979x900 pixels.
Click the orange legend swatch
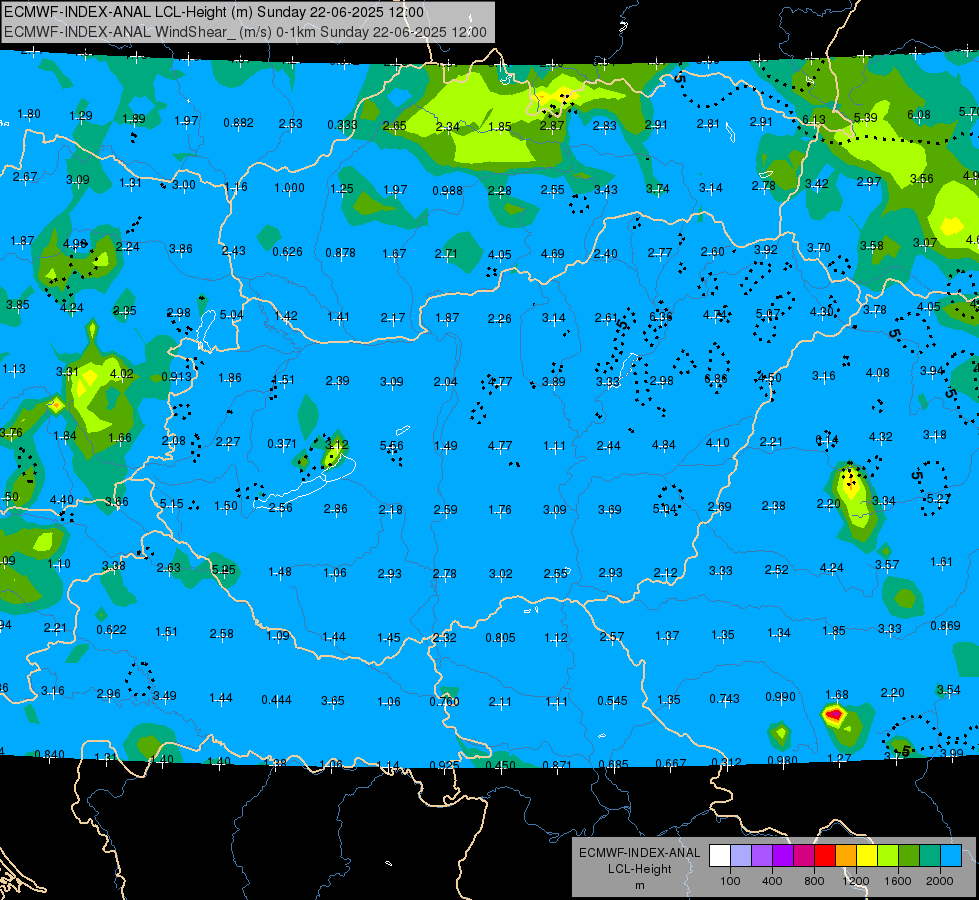(x=846, y=856)
